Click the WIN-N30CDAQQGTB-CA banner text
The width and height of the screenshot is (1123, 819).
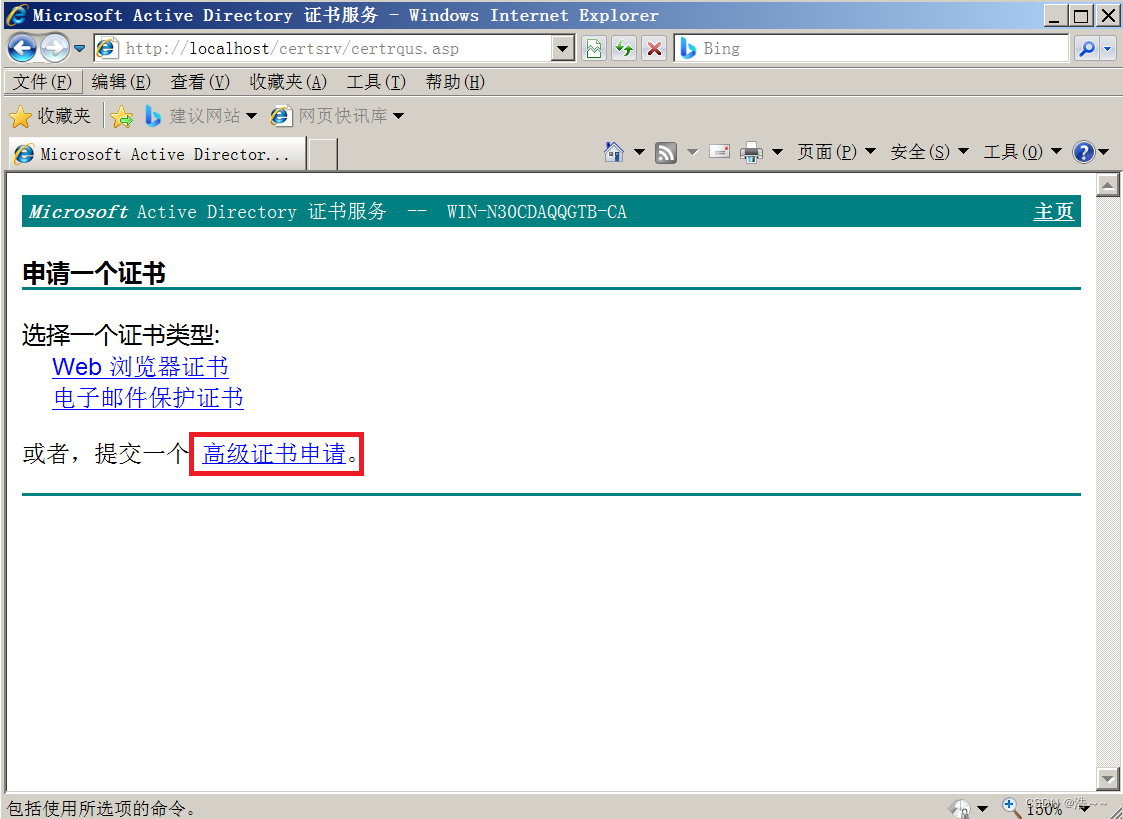536,212
